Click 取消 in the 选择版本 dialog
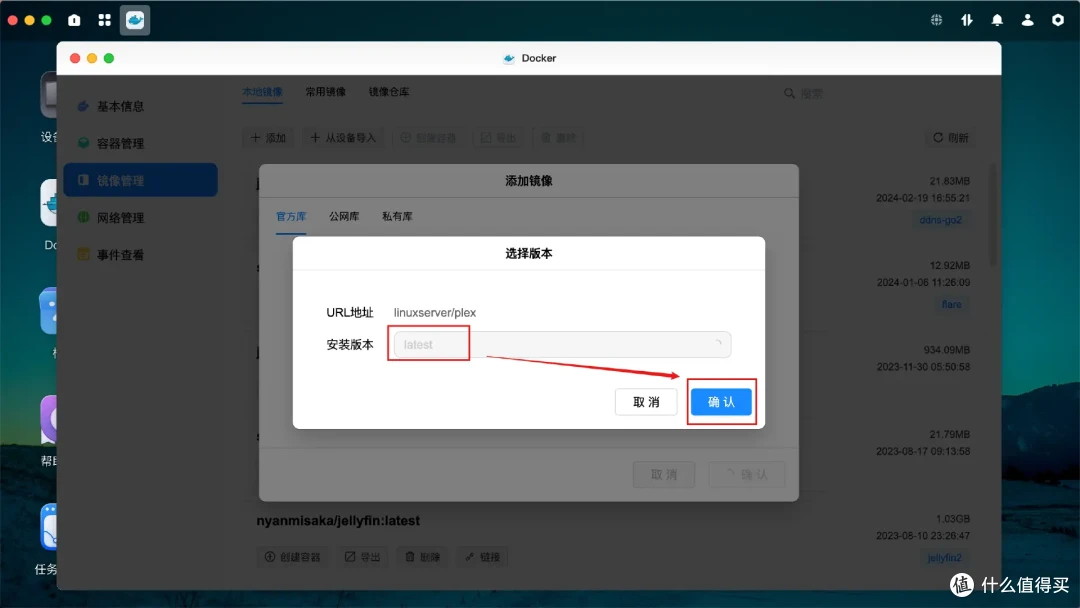1080x608 pixels. (x=645, y=401)
